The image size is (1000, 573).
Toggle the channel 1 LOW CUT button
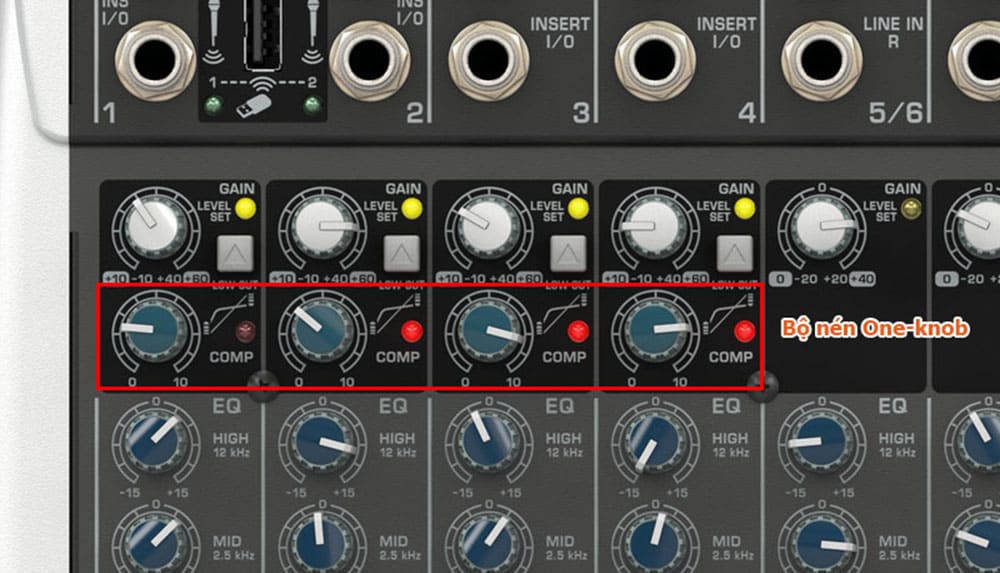coord(235,253)
